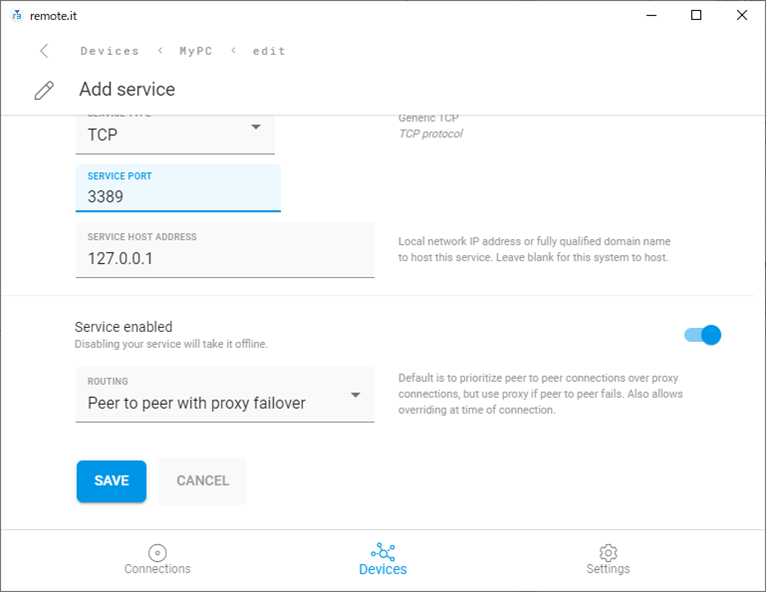Expand the Routing dropdown
Image resolution: width=766 pixels, height=592 pixels.
[x=225, y=395]
